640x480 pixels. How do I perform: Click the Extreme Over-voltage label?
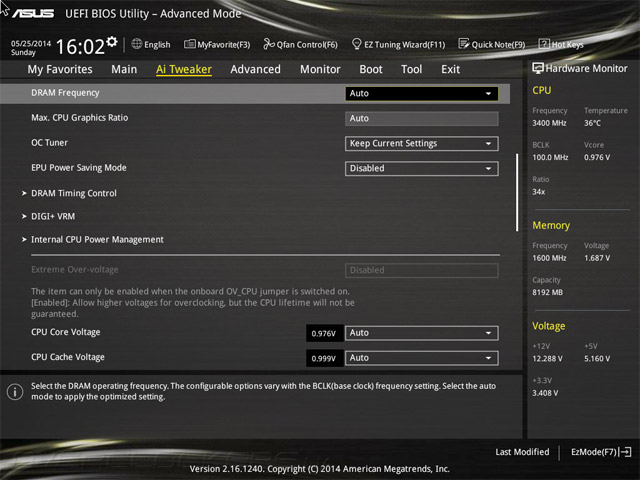(x=75, y=269)
